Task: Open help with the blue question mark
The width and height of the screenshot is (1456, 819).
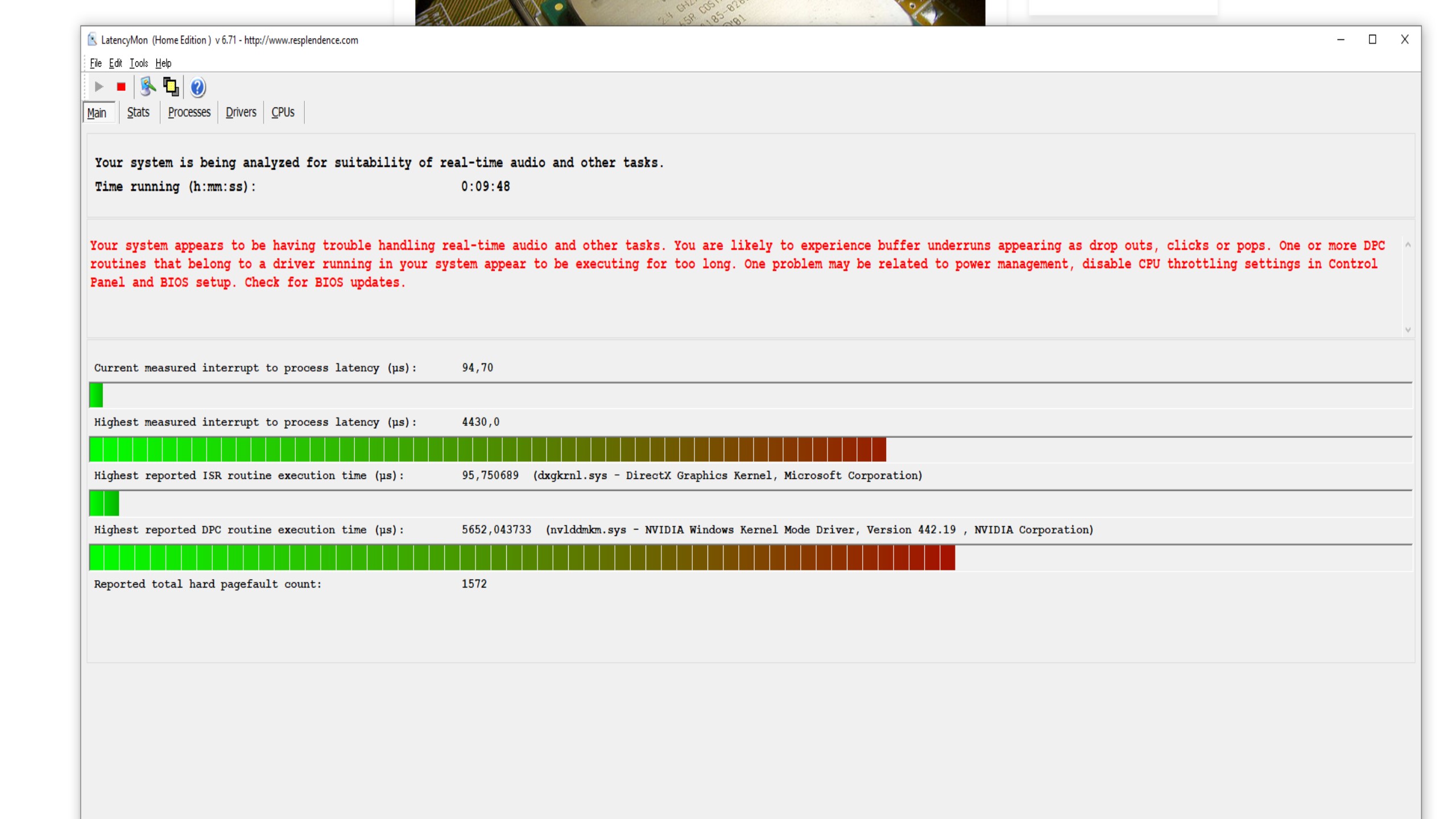Action: pyautogui.click(x=197, y=87)
